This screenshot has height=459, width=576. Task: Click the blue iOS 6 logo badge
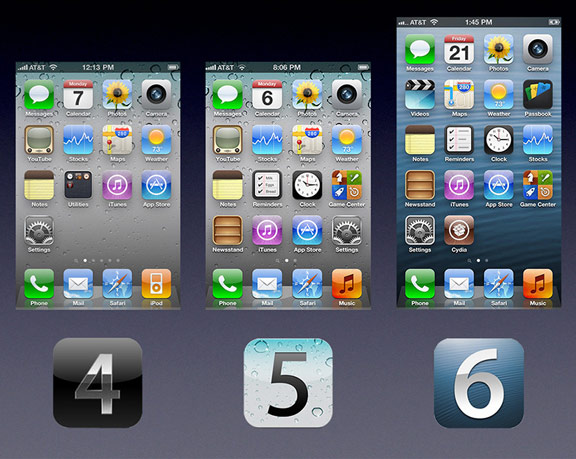point(479,383)
